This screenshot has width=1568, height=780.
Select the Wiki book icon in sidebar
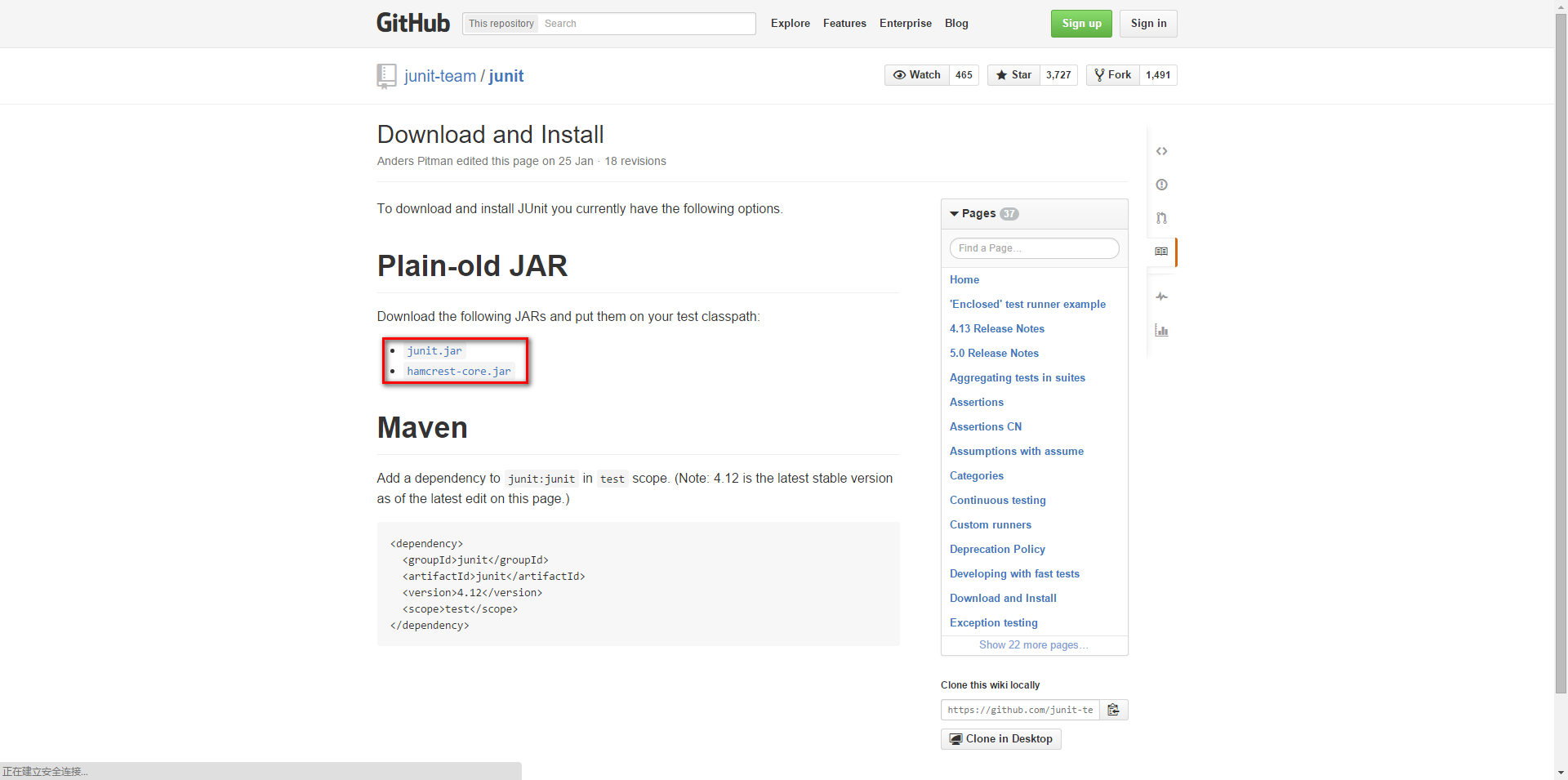(x=1161, y=252)
